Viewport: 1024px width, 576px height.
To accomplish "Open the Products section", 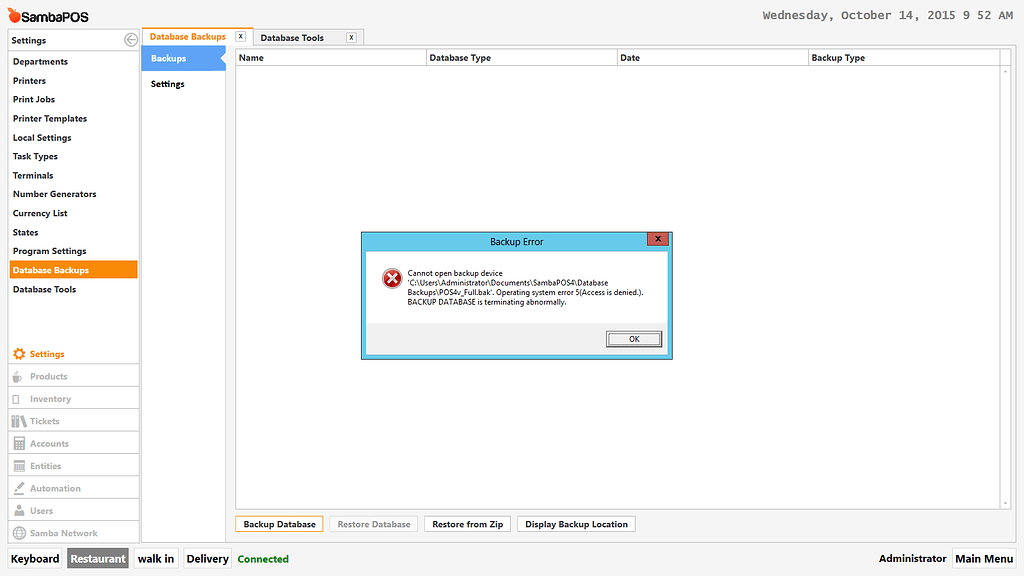I will click(74, 377).
